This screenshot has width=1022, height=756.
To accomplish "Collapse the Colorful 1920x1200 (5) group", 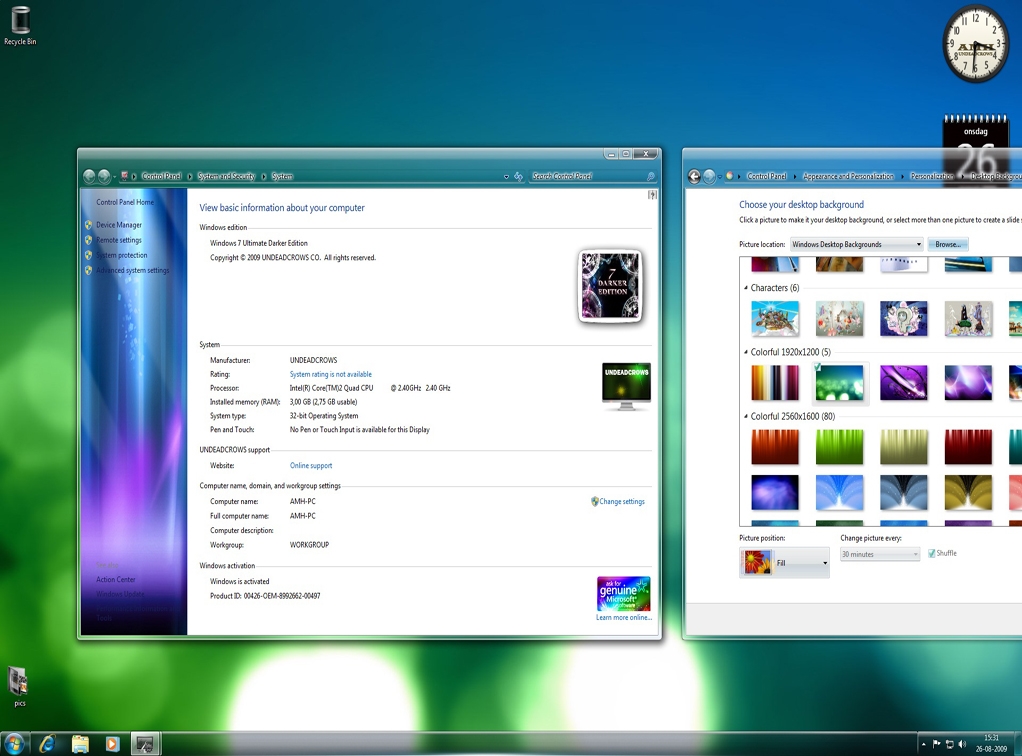I will coord(746,352).
